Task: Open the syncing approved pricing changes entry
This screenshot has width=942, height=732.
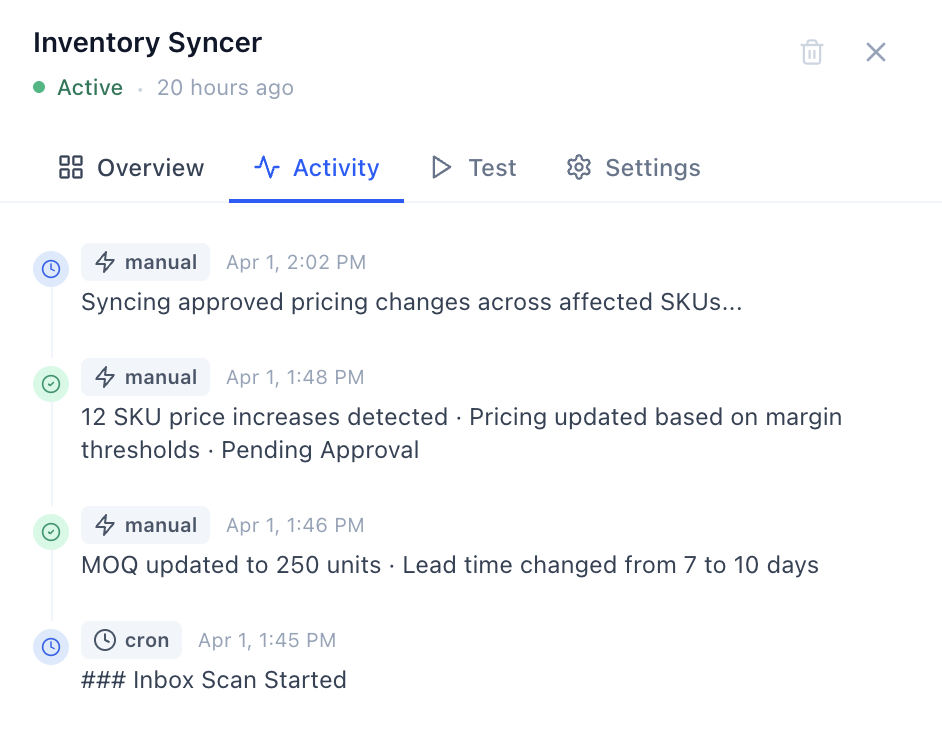Action: 411,302
